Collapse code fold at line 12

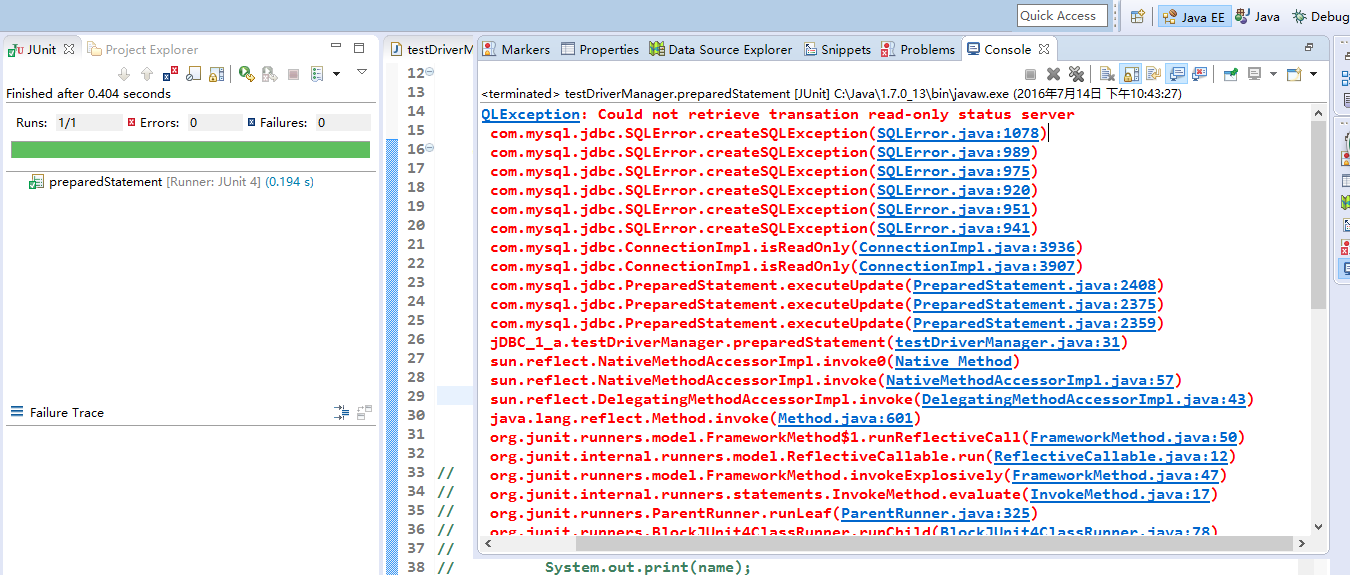(430, 72)
